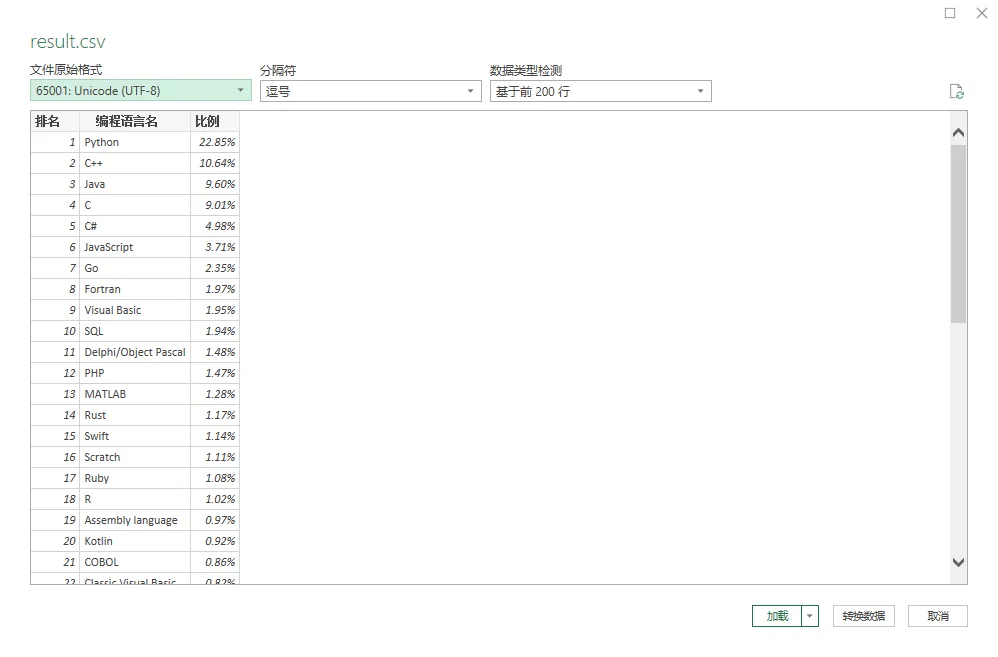Select the 排名 column header
Screen dimensions: 998x657
[48, 121]
